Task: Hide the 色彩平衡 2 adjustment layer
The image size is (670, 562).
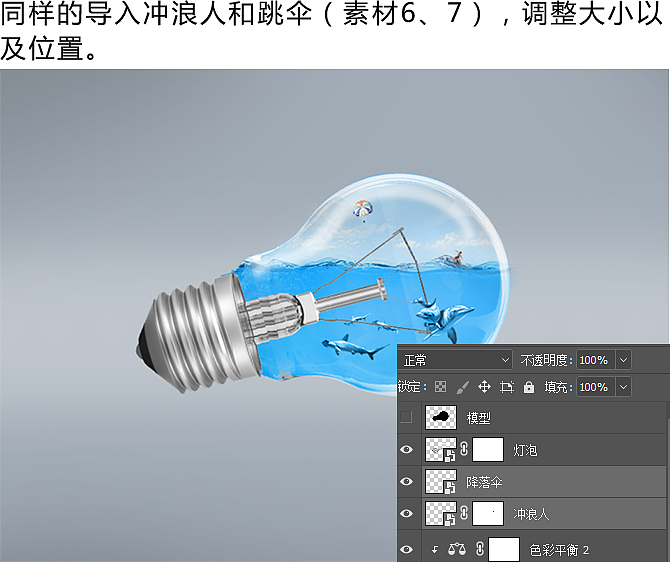Action: [x=406, y=549]
